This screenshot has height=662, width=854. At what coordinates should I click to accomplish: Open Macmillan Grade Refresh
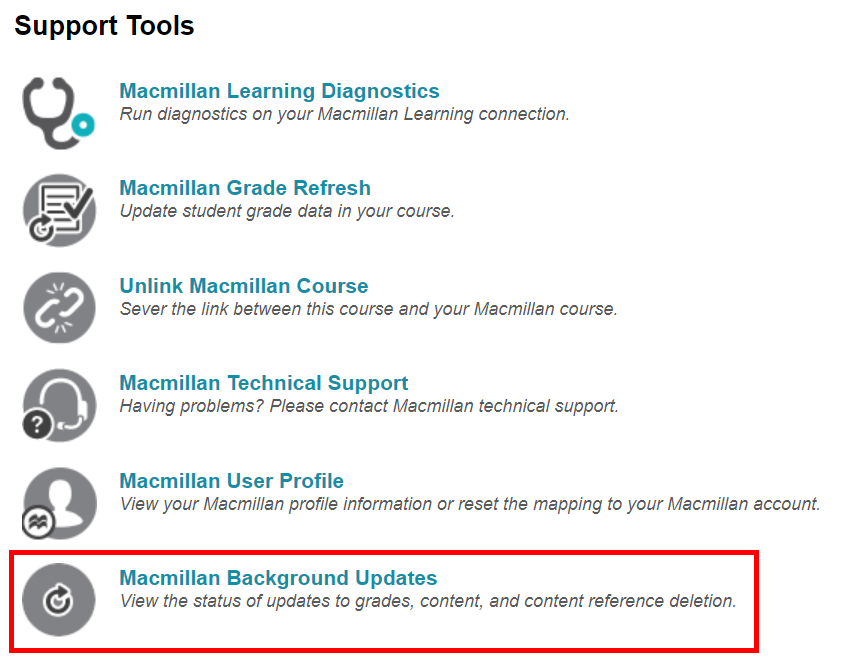point(245,188)
